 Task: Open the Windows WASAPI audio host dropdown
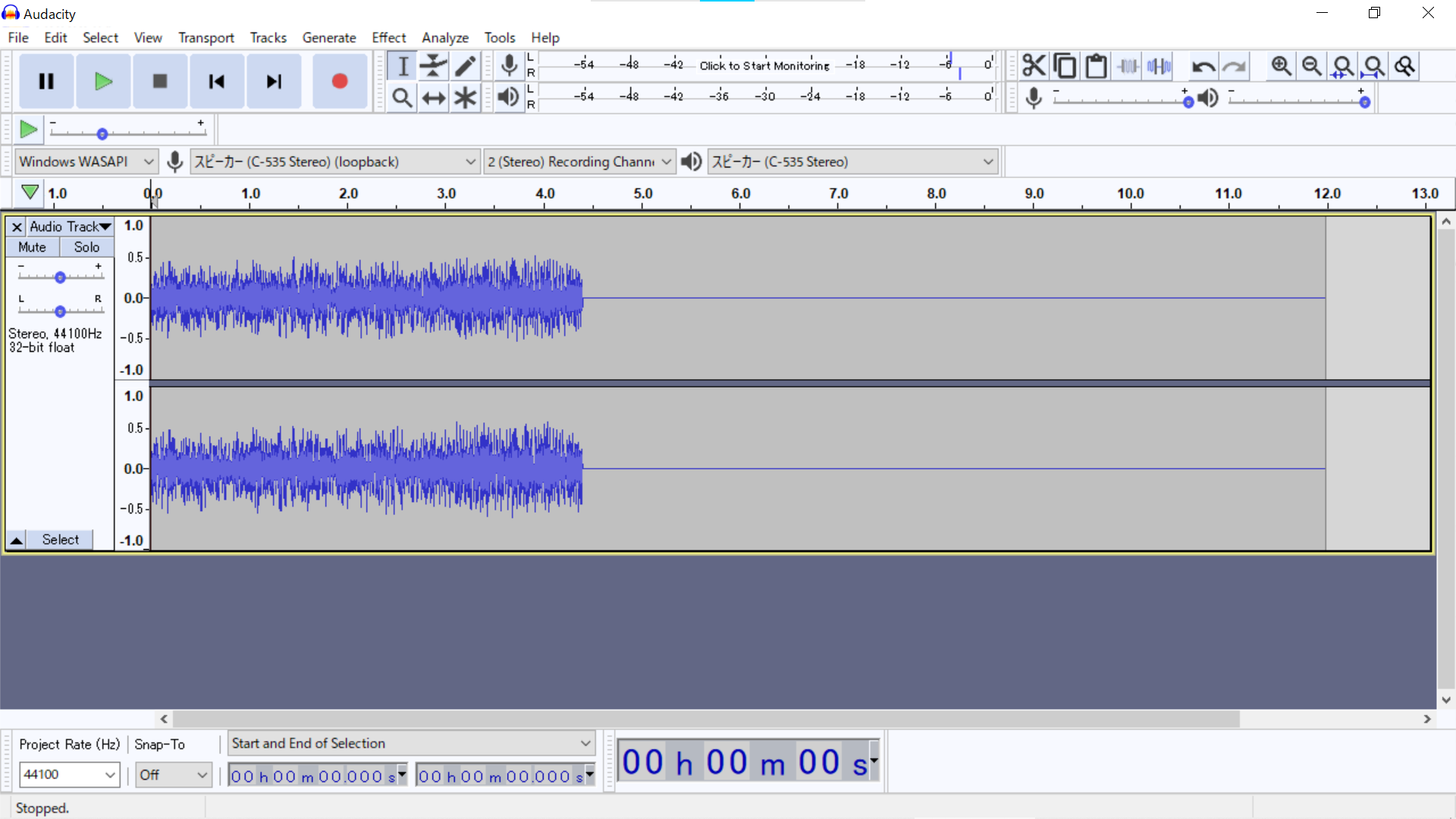tap(86, 162)
